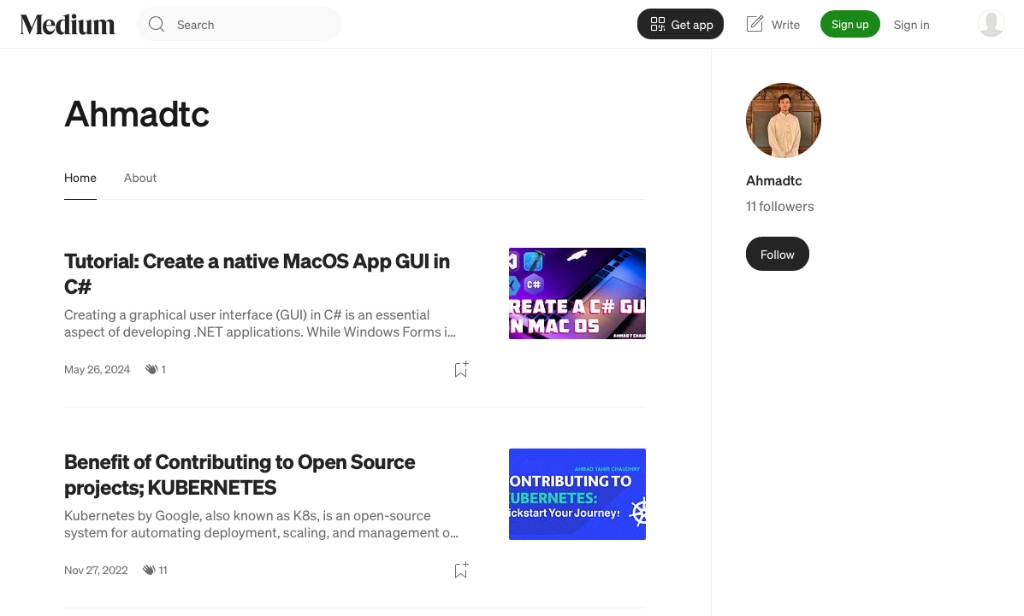
Task: Click the Write pencil icon
Action: [755, 24]
